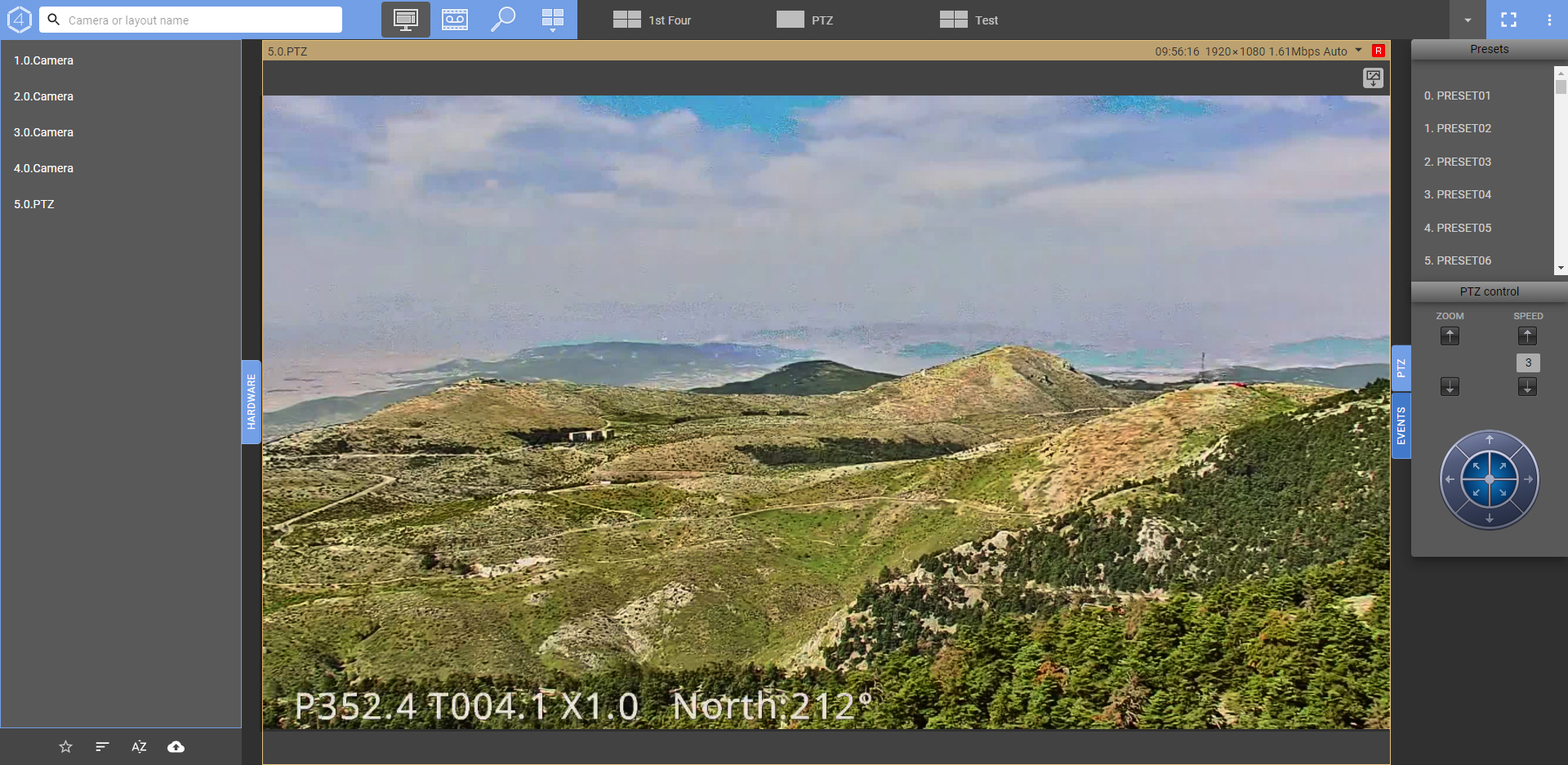This screenshot has width=1568, height=765.
Task: Open the dropdown arrow near the fullscreen button
Action: 1467,20
